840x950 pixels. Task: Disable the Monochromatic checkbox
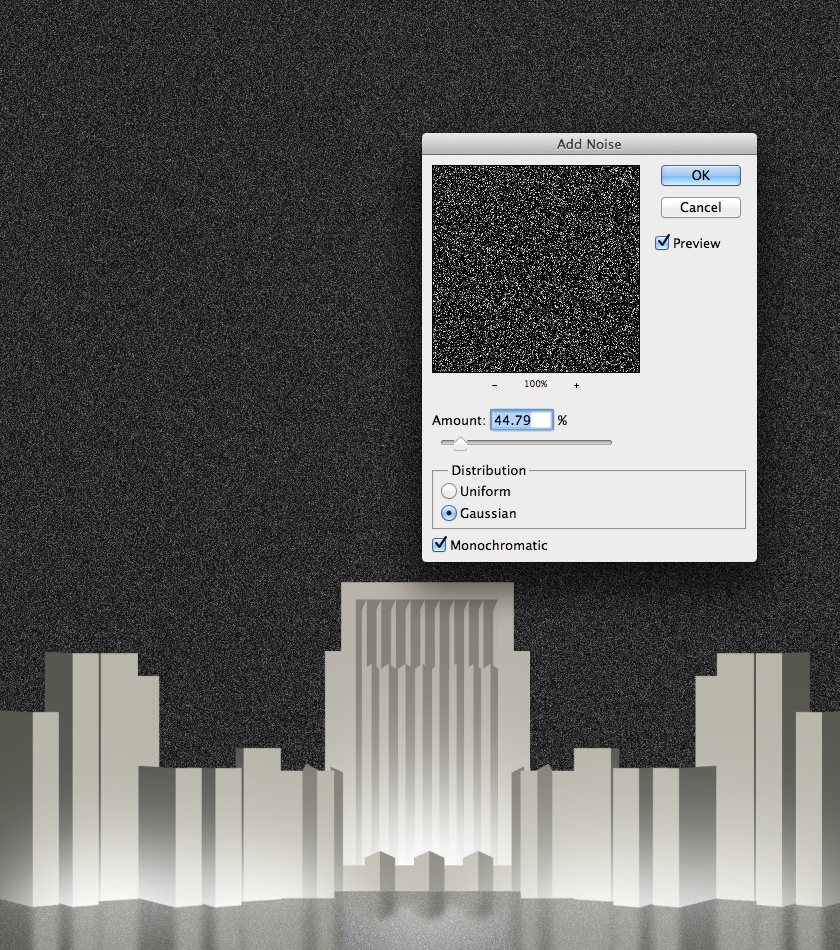tap(439, 545)
